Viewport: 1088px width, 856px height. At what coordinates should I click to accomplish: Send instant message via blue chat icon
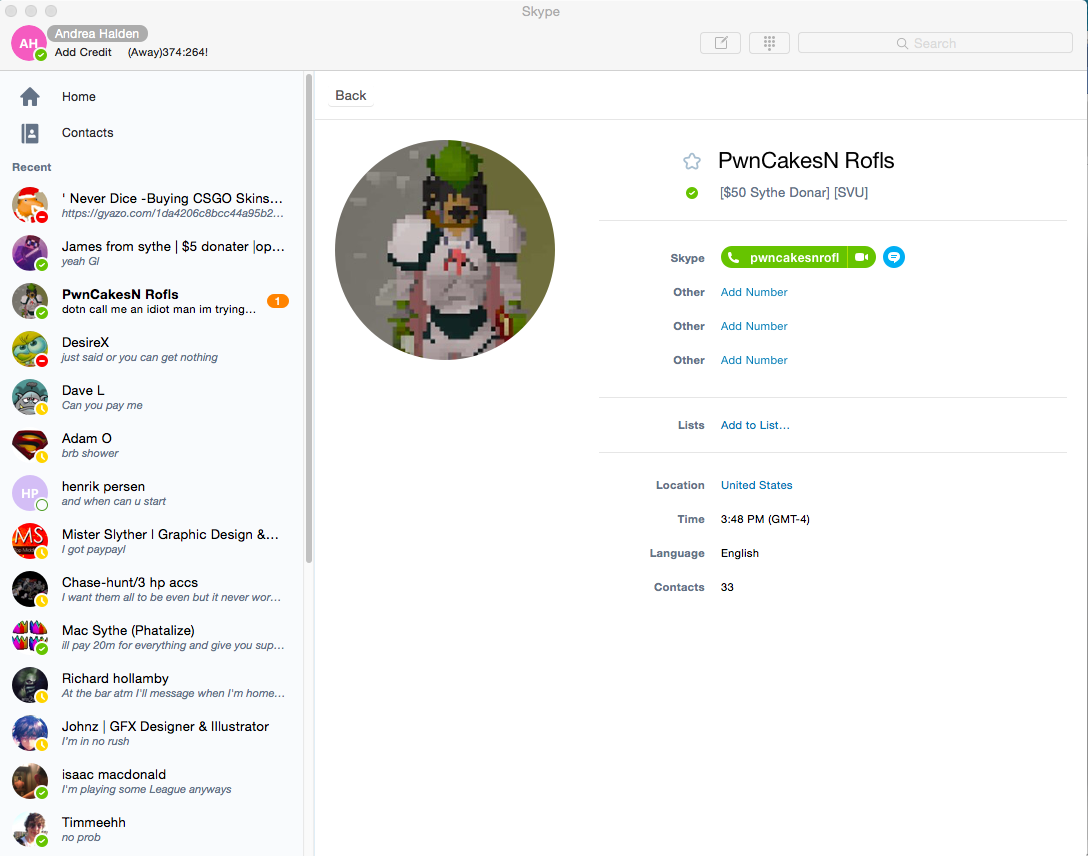tap(894, 257)
